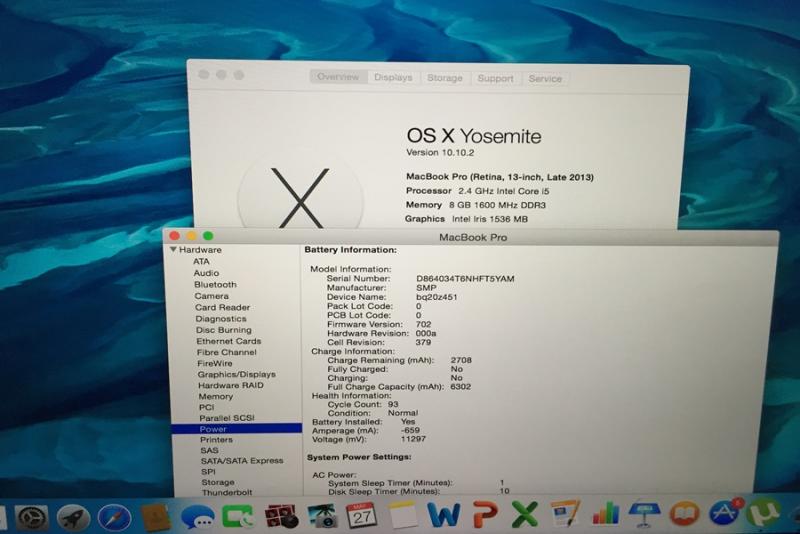Image resolution: width=800 pixels, height=534 pixels.
Task: Open Messages speech bubble icon in Dock
Action: coord(197,518)
